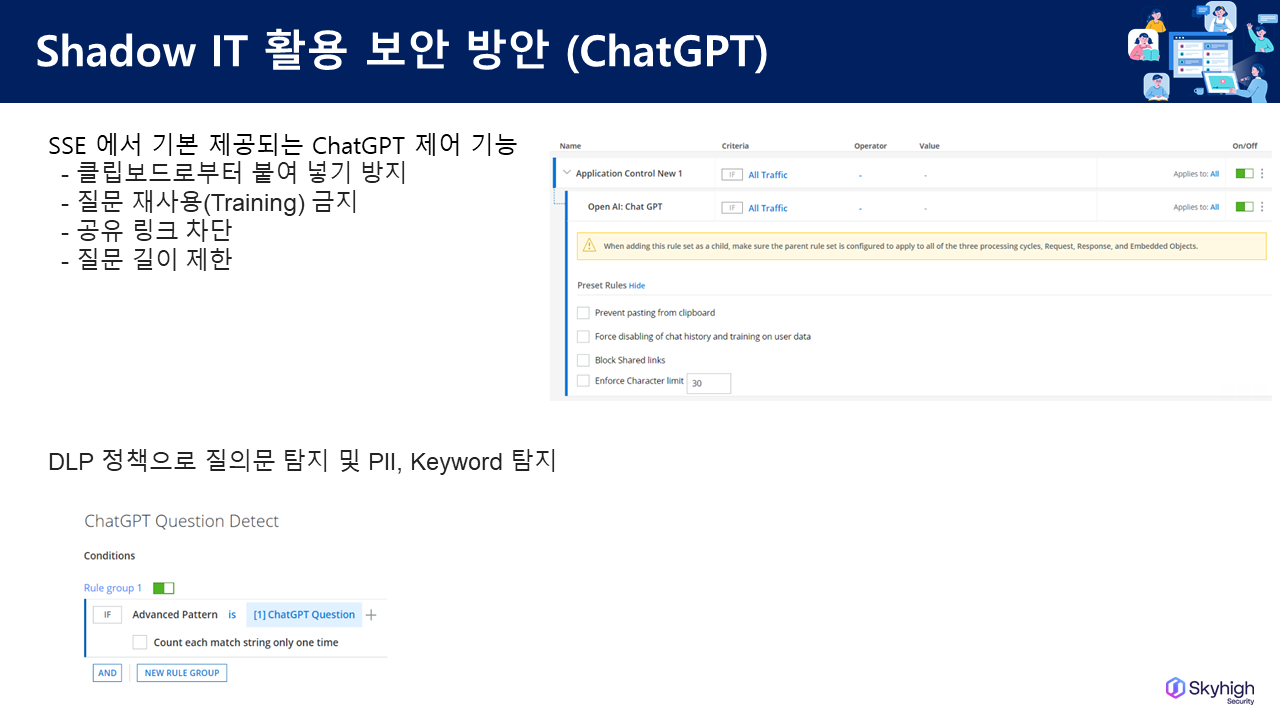
Task: Toggle the Open AI: Chat GPT rule switch
Action: click(x=1243, y=207)
